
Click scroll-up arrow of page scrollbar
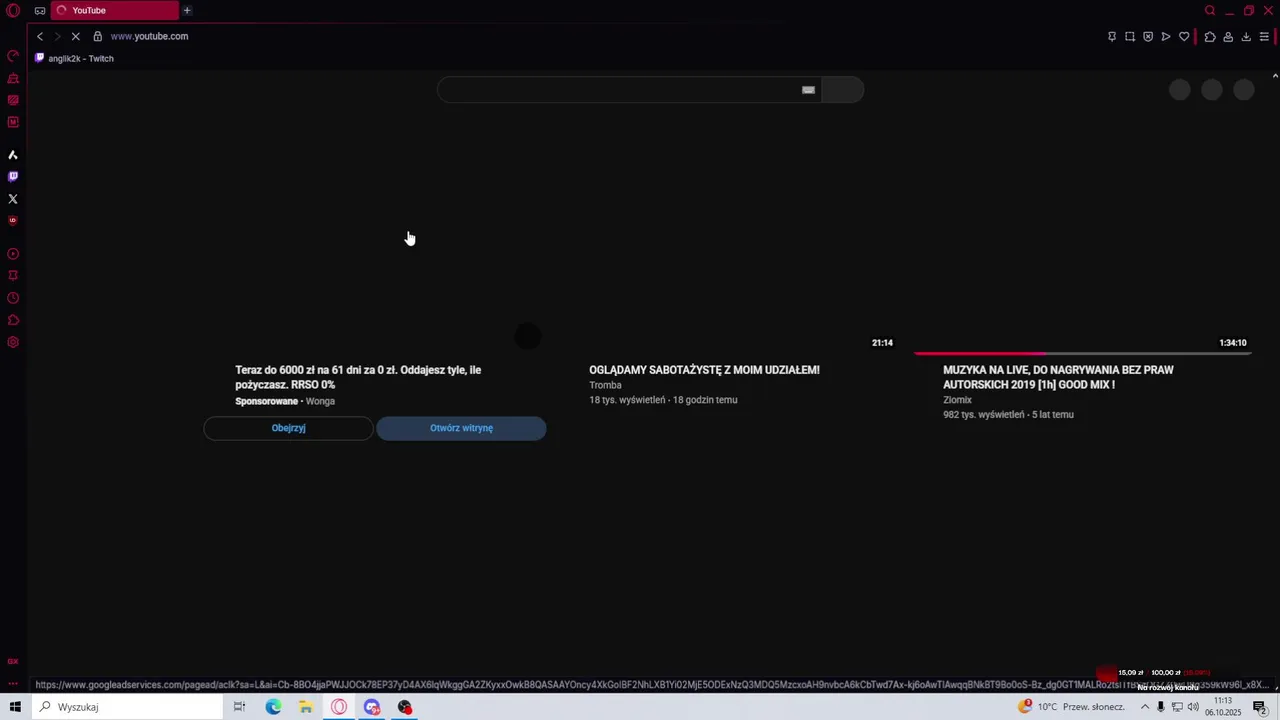point(1274,76)
